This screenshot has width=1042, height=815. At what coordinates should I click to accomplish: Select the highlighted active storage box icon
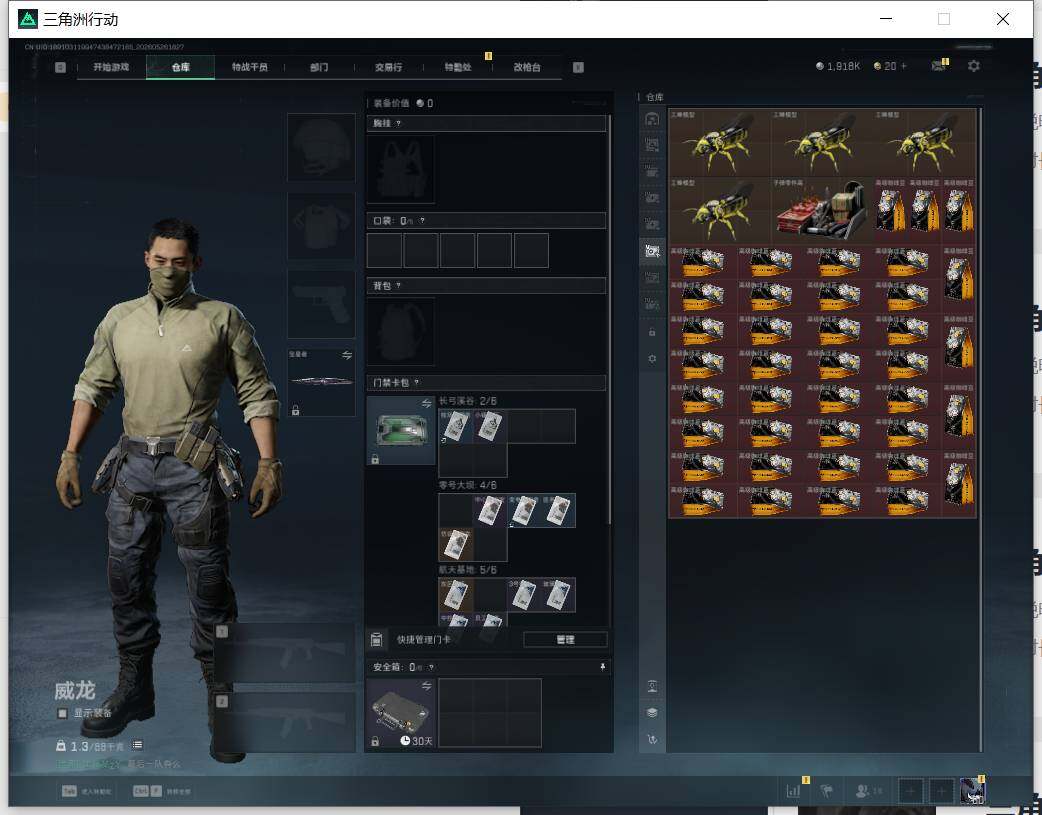tap(652, 251)
